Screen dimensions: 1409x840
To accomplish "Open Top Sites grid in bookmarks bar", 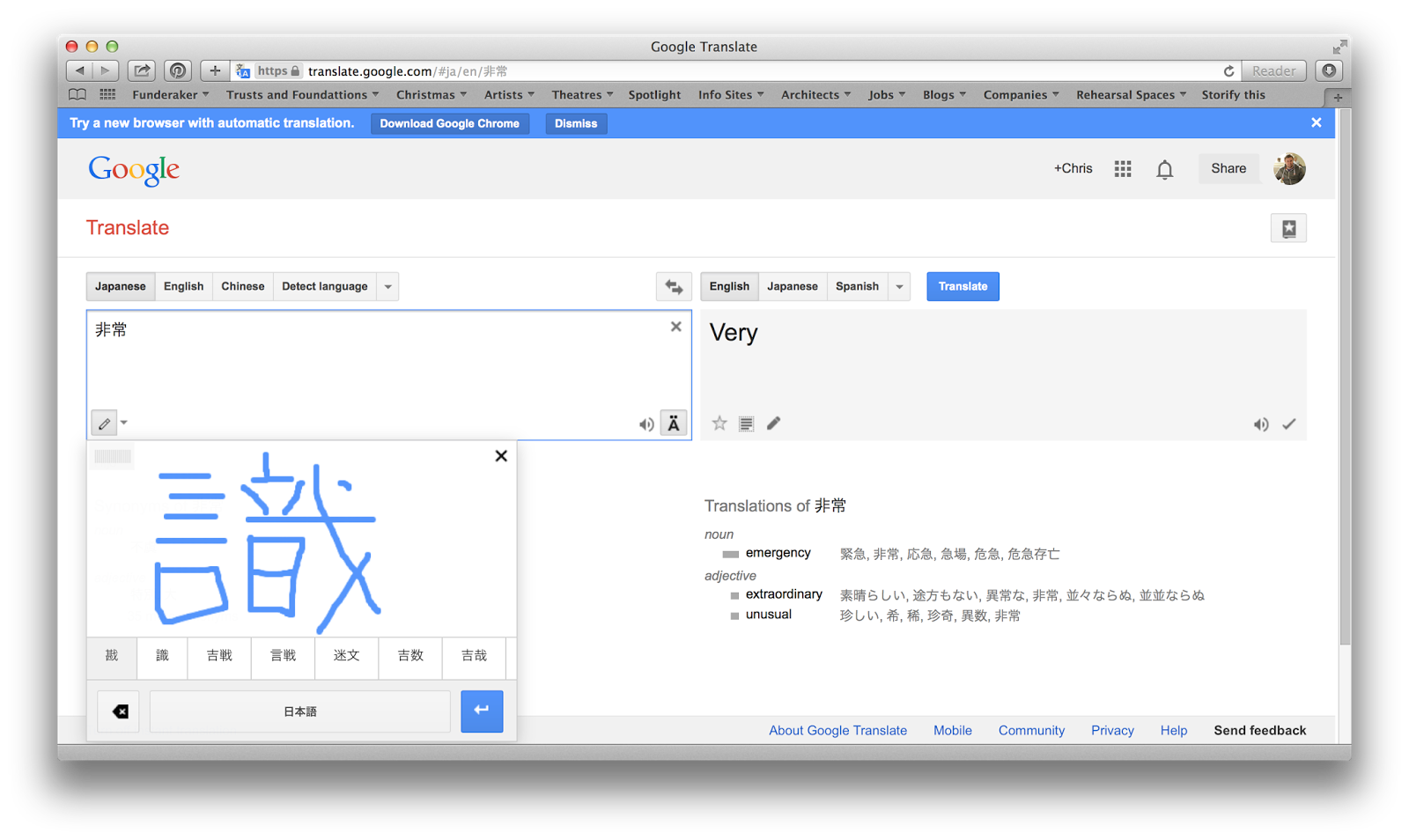I will [107, 95].
